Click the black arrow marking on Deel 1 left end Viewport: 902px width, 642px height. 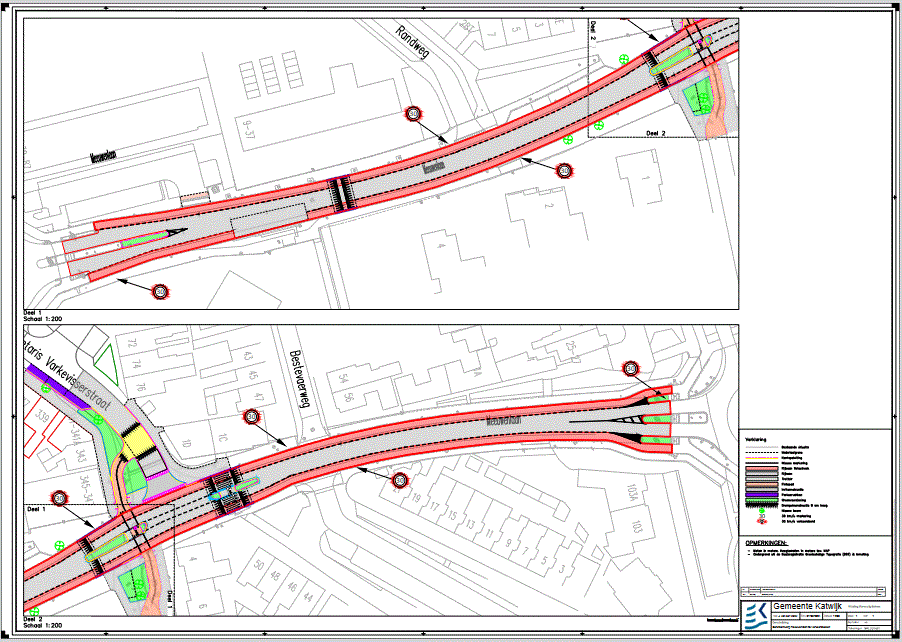tap(175, 233)
